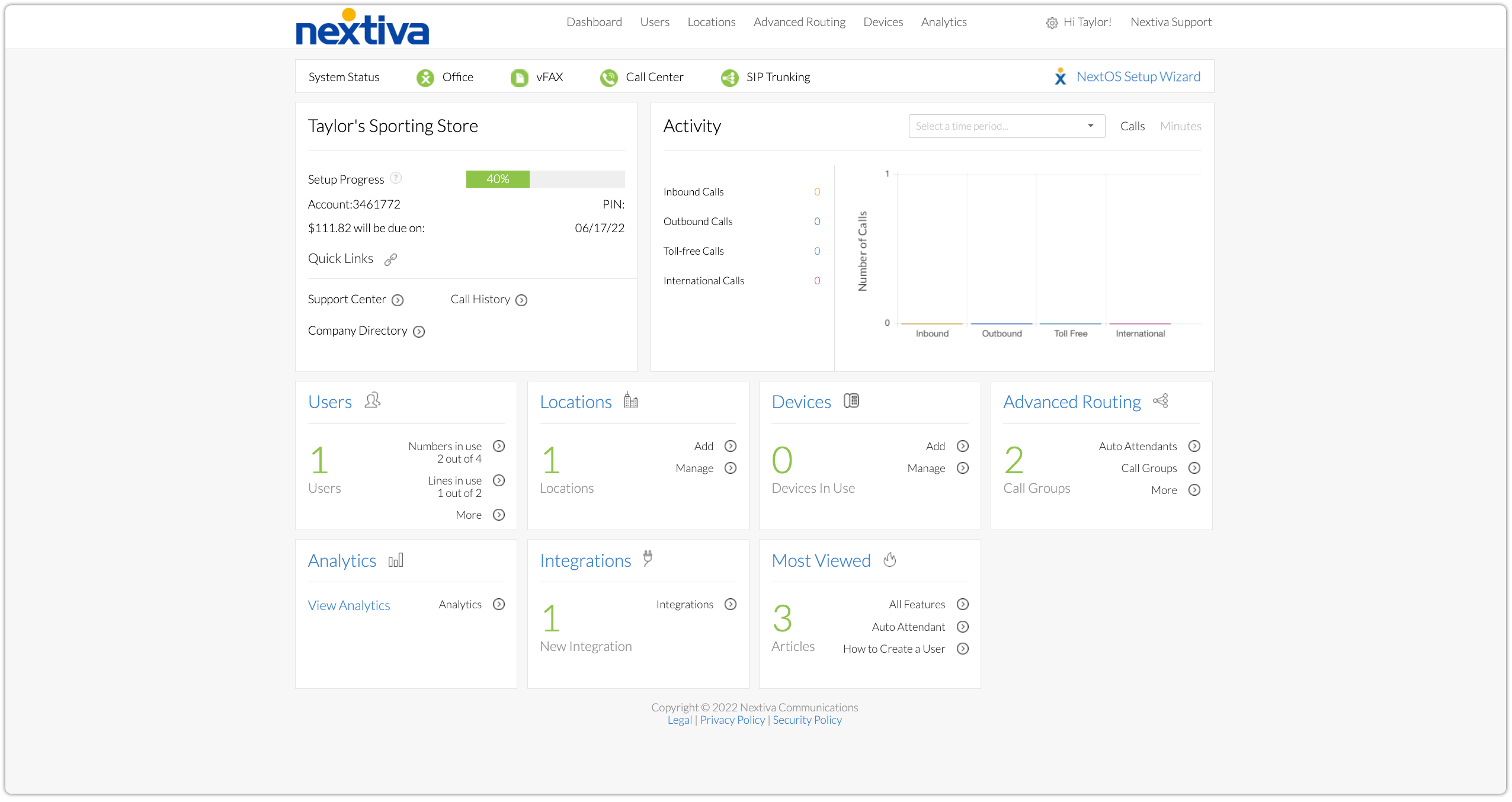Click the arrow beside Lines in use

point(499,480)
